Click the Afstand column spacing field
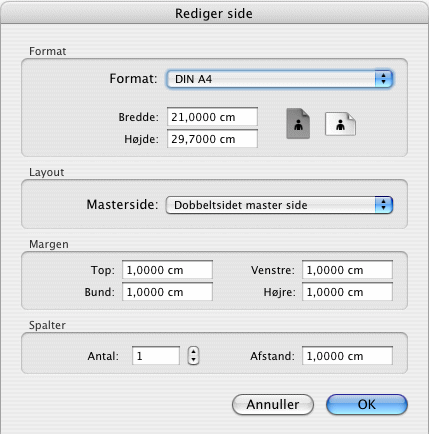429x434 pixels. [x=347, y=356]
